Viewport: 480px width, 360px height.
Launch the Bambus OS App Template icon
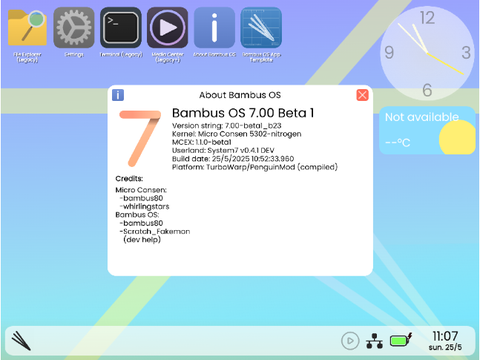(x=261, y=27)
